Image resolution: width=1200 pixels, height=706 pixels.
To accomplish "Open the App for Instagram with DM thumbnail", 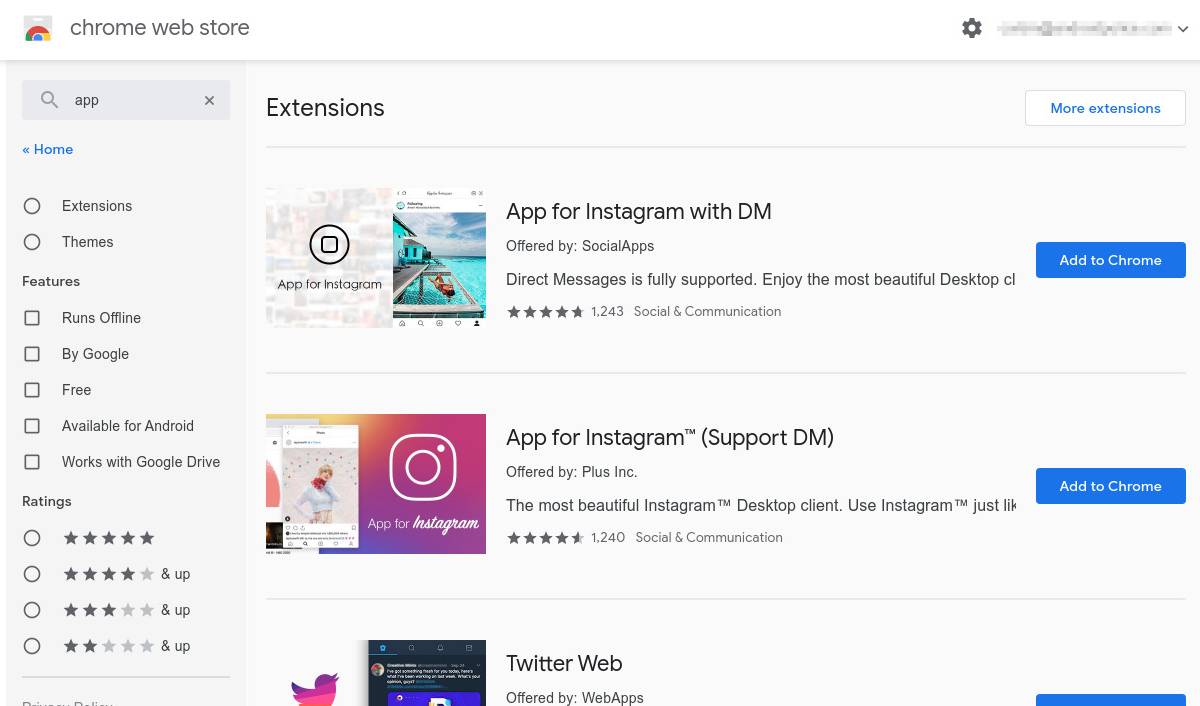I will pos(375,258).
